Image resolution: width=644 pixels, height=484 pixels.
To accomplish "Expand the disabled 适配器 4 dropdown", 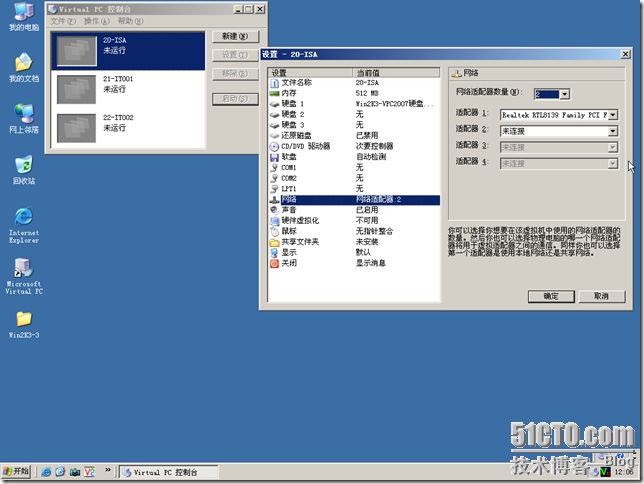I will 612,164.
